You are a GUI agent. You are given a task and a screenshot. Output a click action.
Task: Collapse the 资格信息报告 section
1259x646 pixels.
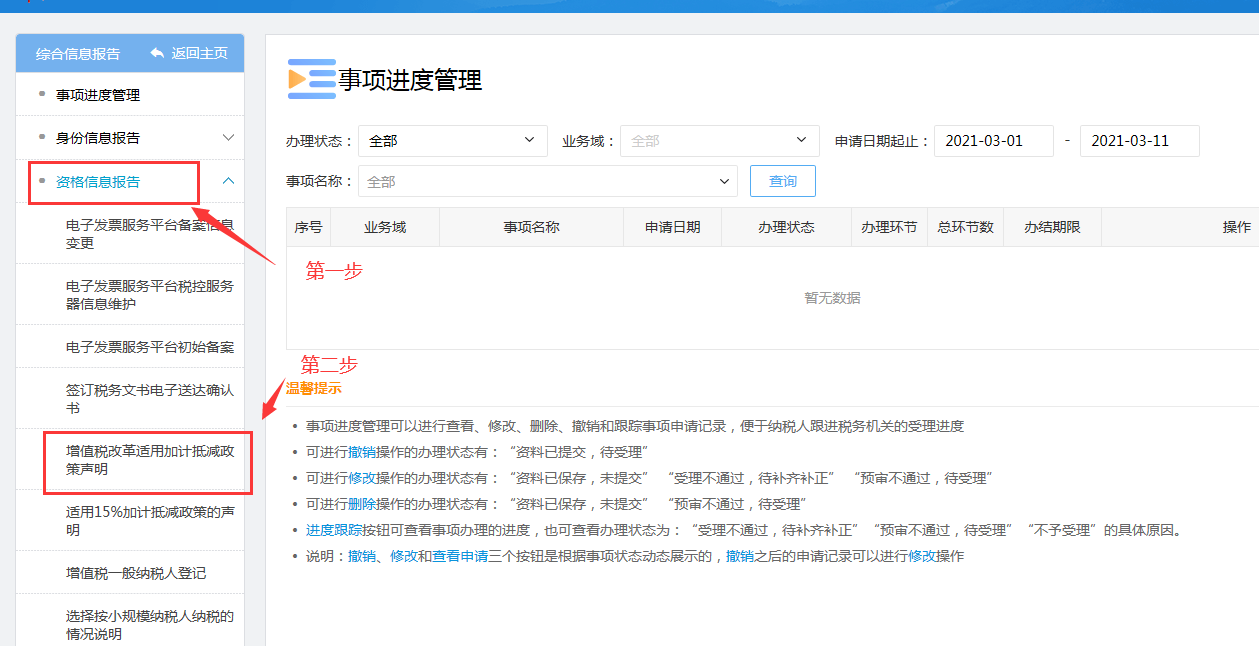tap(228, 181)
